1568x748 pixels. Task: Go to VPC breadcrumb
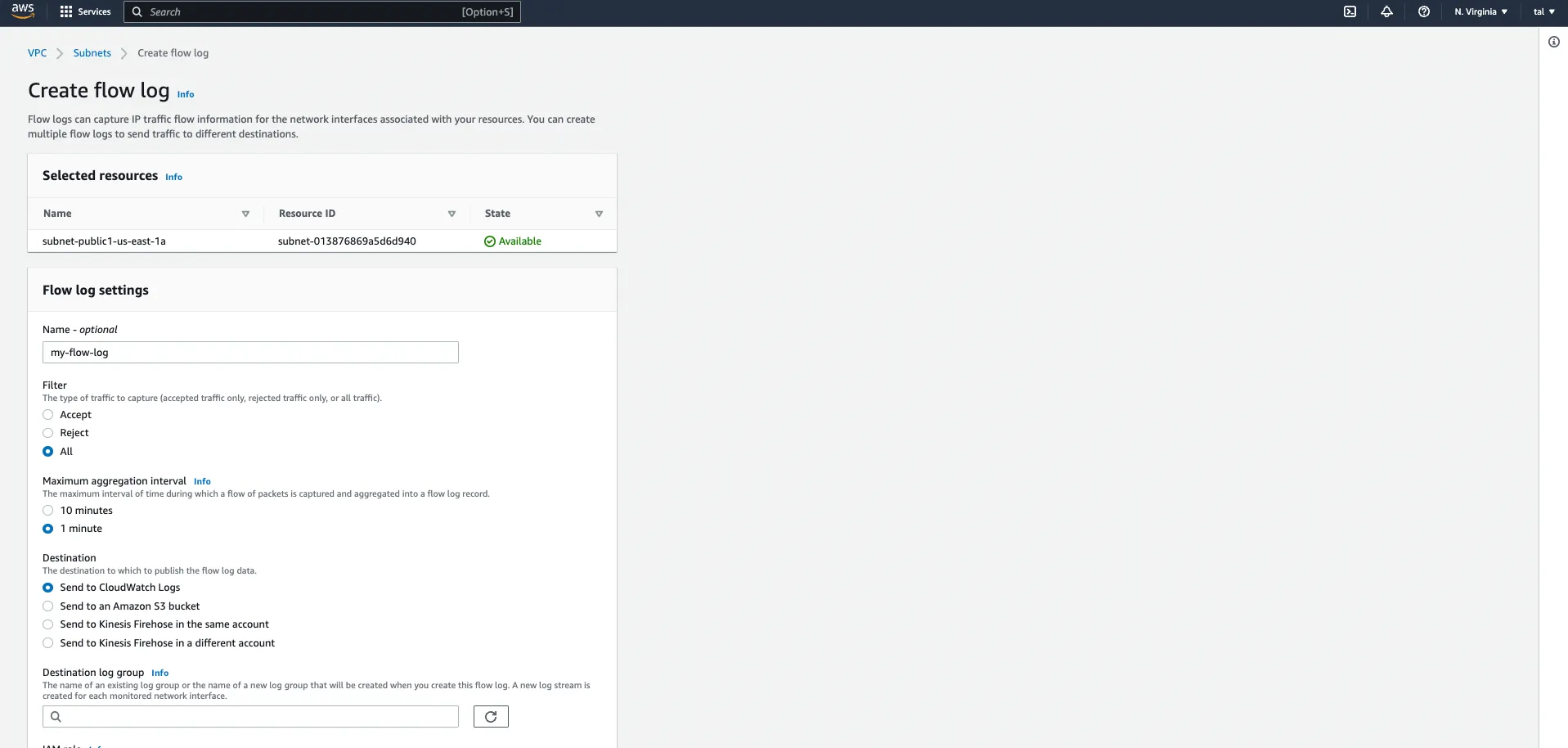pos(37,53)
